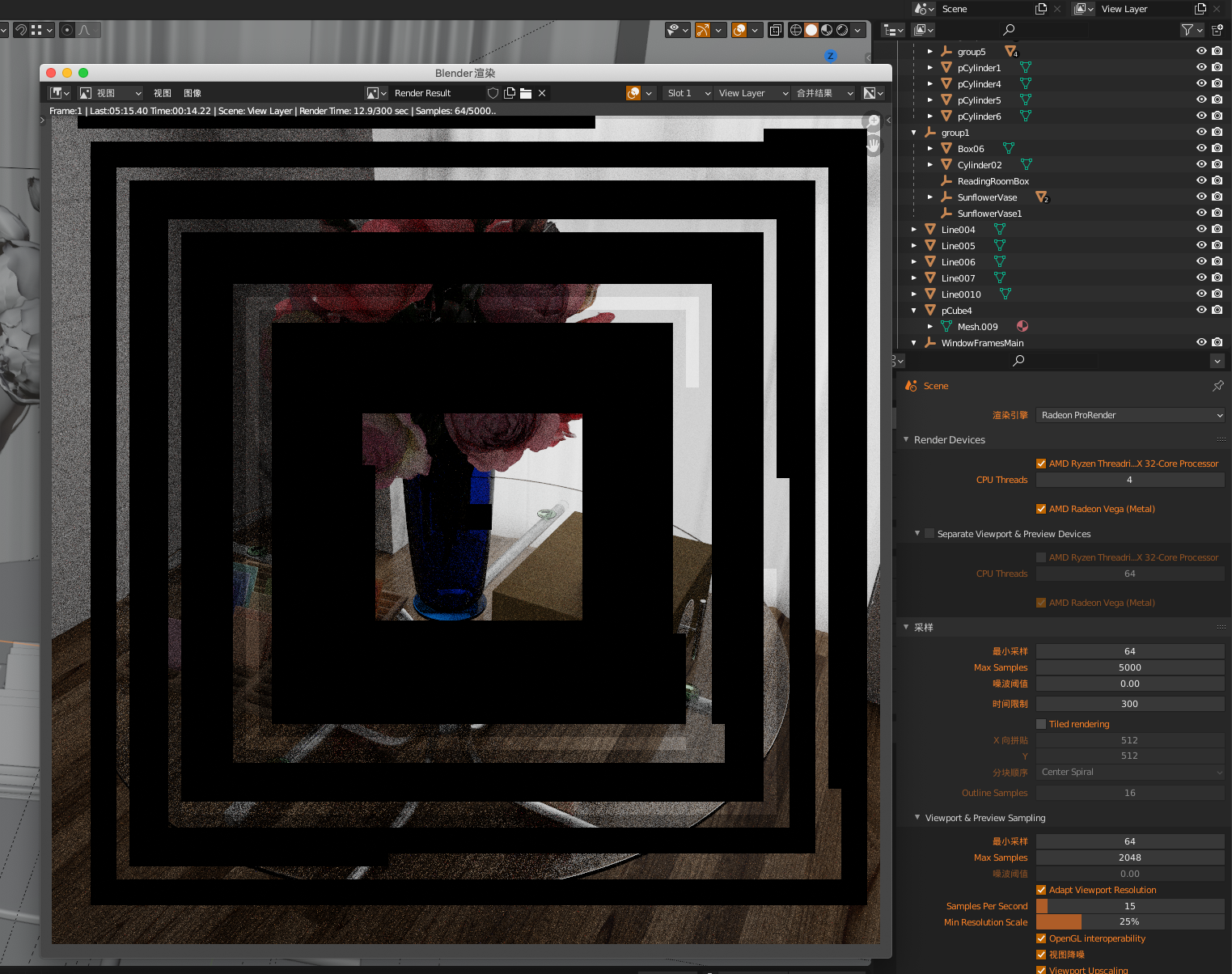
Task: Disable Tiled rendering checkbox
Action: [1043, 724]
